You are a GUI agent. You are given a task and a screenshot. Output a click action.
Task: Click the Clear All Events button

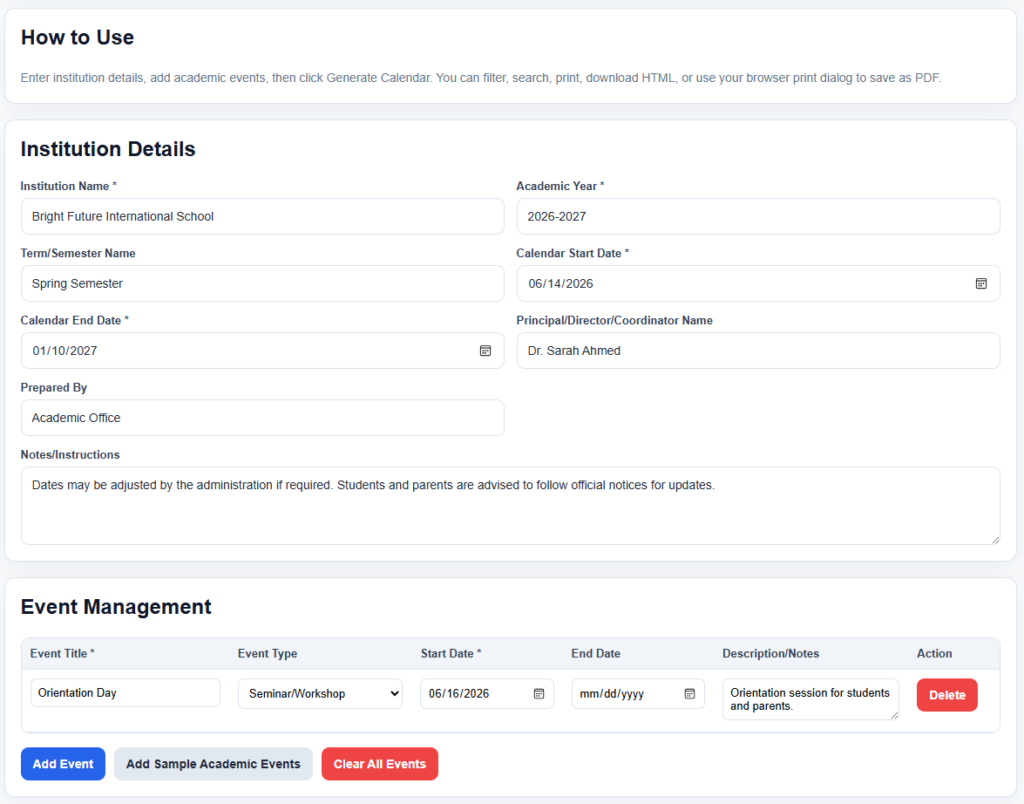(x=379, y=764)
